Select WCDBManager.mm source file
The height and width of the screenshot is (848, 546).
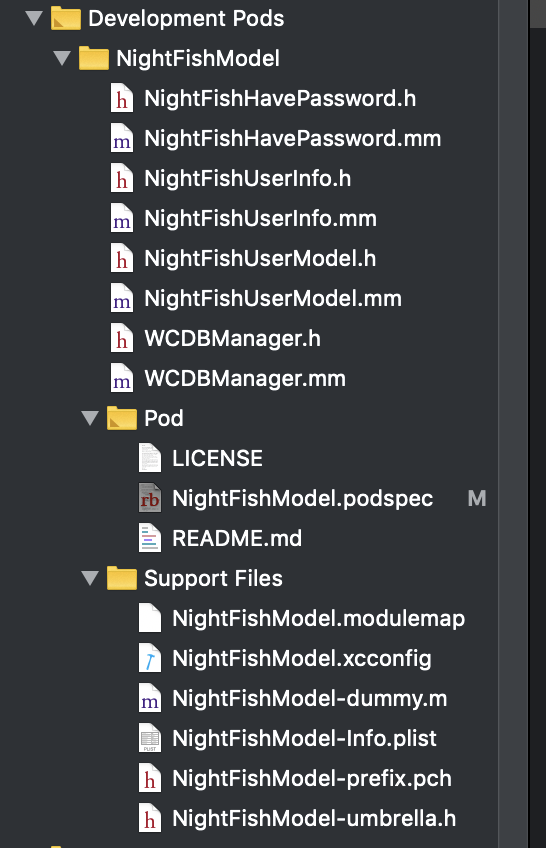pyautogui.click(x=245, y=379)
